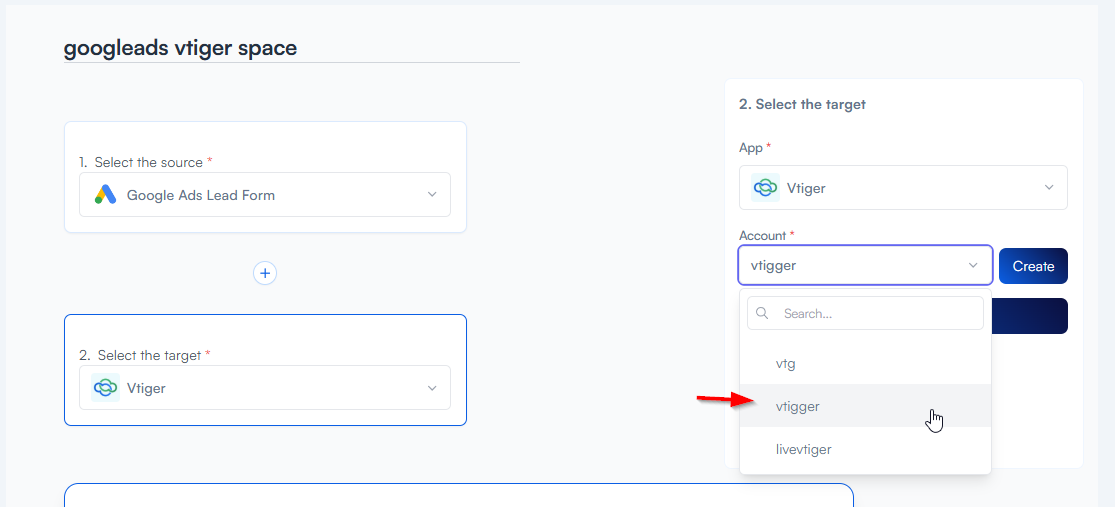Click the magnifier icon in account search

click(x=763, y=313)
